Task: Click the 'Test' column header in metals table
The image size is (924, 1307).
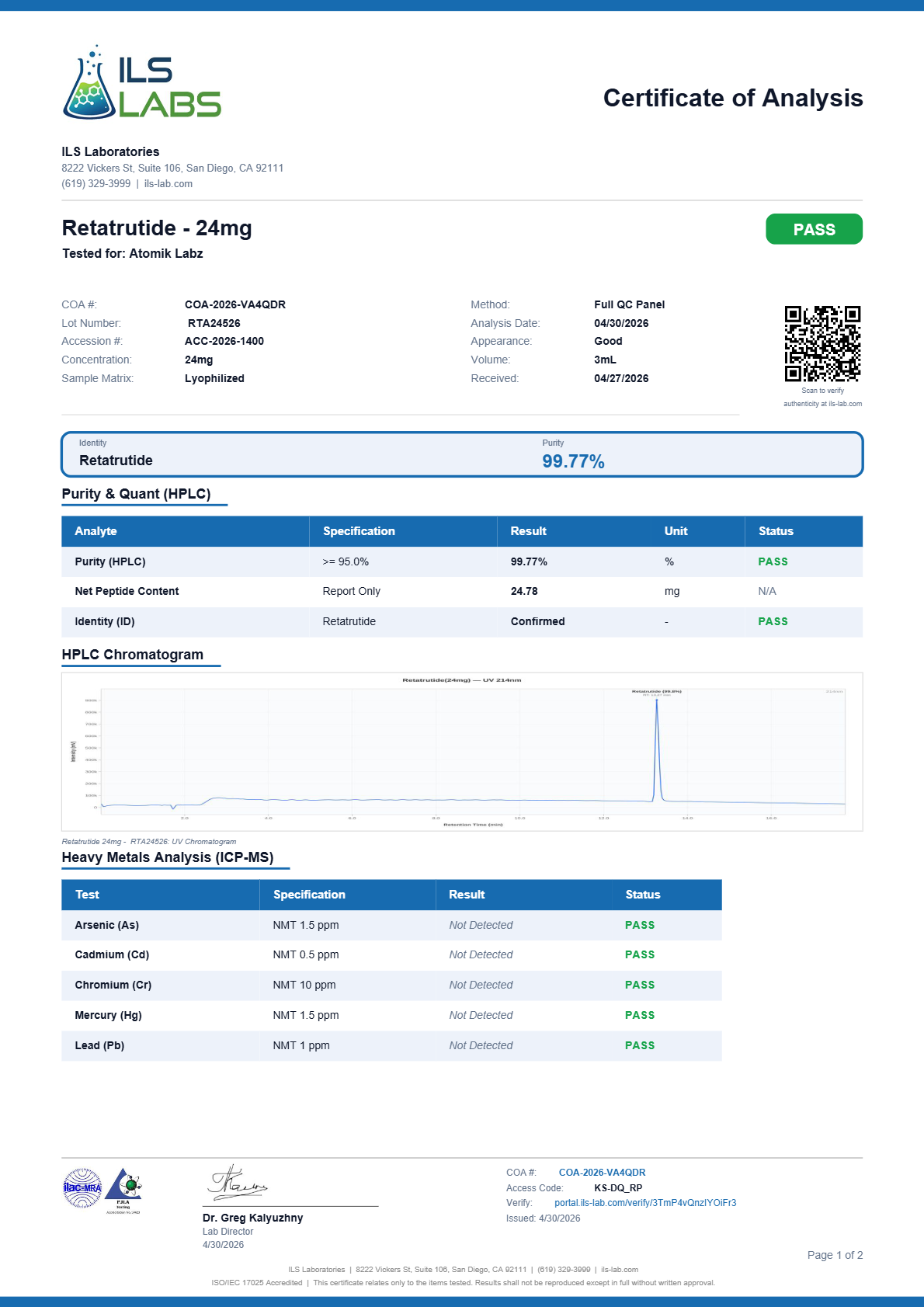Action: tap(87, 895)
